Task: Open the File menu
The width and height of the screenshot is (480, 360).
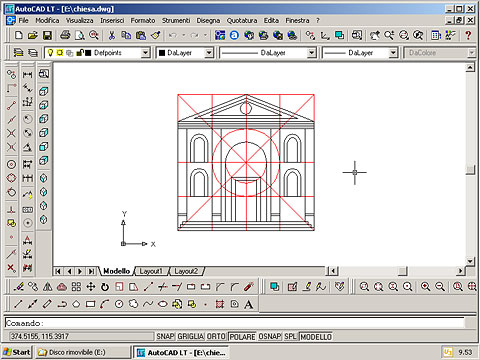Action: point(23,21)
